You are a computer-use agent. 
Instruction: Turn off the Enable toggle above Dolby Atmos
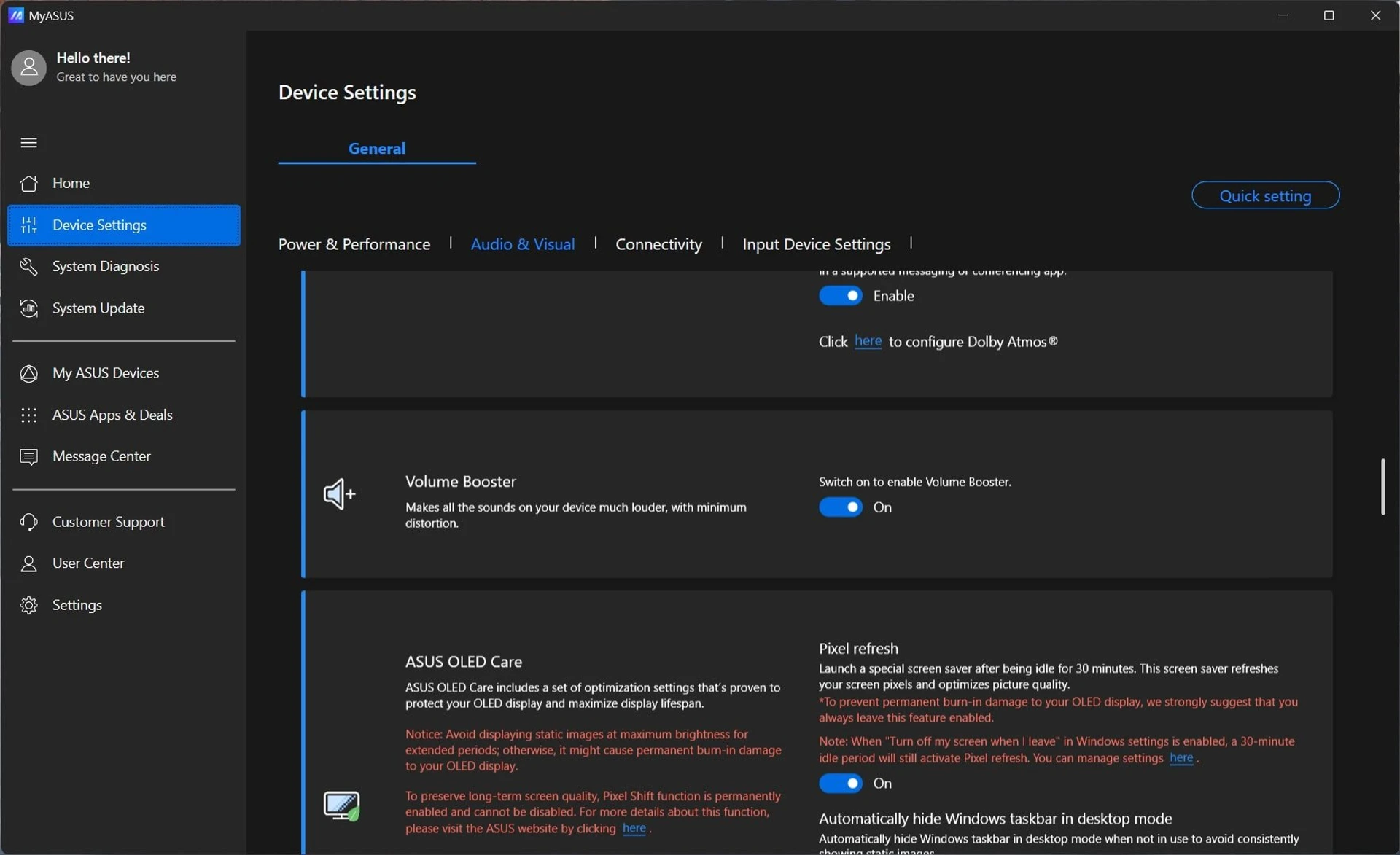tap(840, 295)
